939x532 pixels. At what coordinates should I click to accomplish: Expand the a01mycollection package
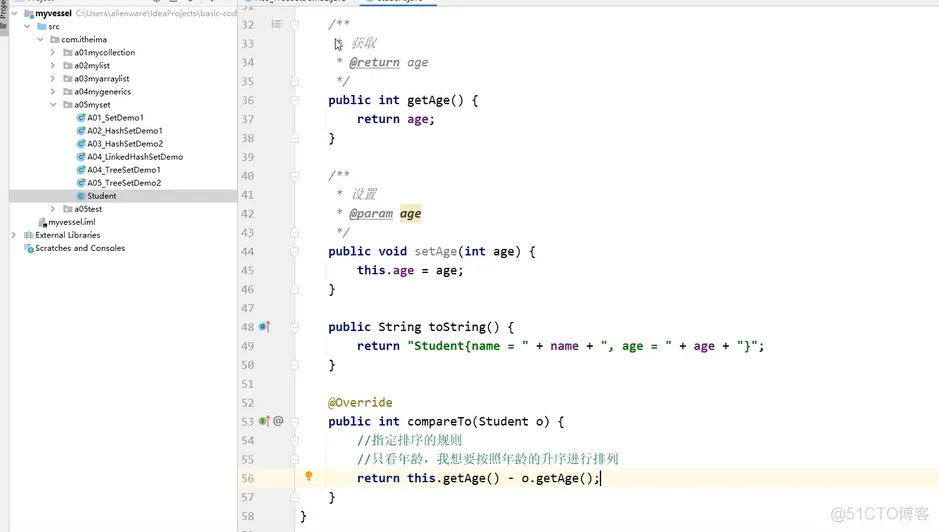[x=53, y=53]
